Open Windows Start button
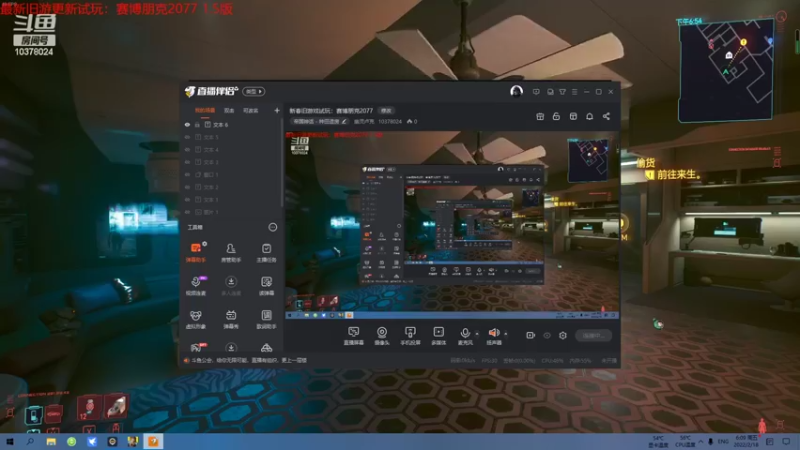This screenshot has height=450, width=800. point(10,441)
